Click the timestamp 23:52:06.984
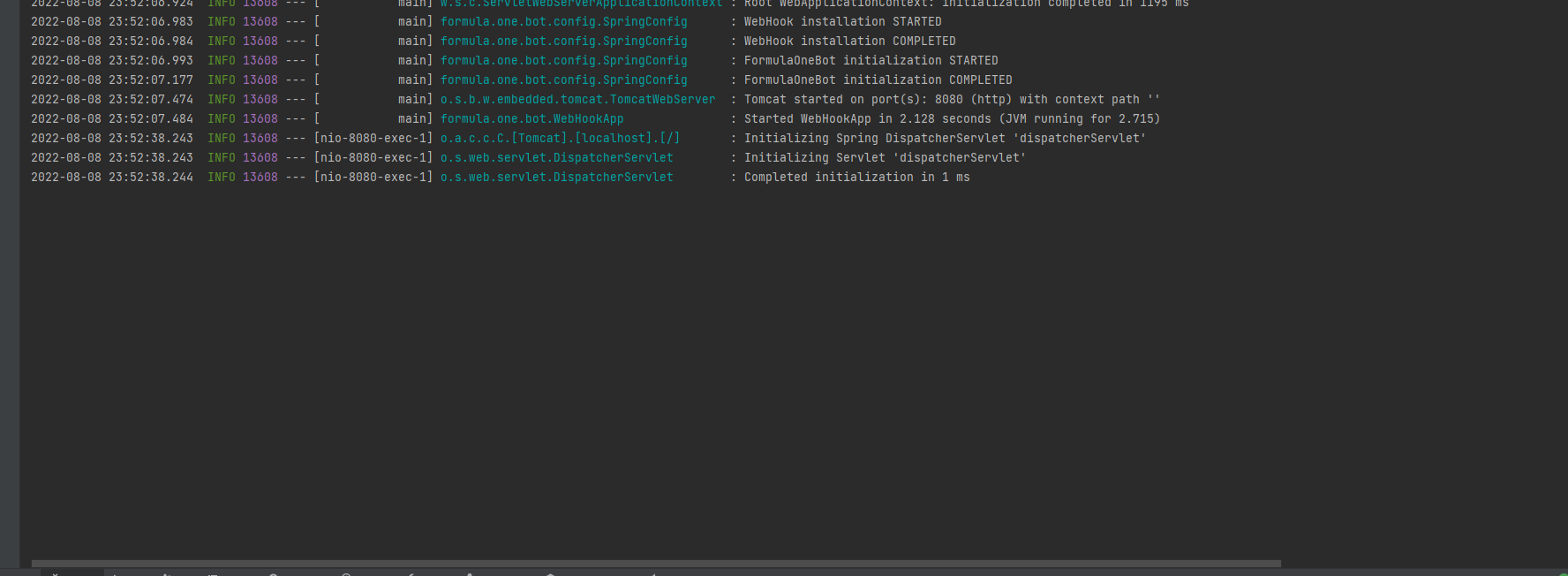The width and height of the screenshot is (1568, 576). tap(151, 41)
